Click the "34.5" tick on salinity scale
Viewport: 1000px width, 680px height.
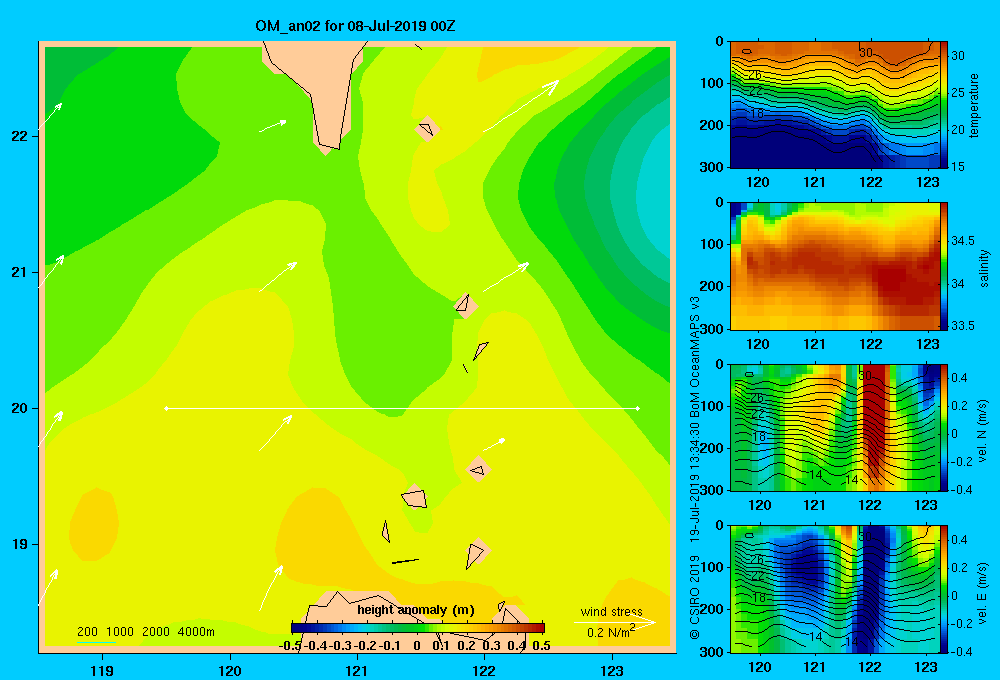pos(963,240)
